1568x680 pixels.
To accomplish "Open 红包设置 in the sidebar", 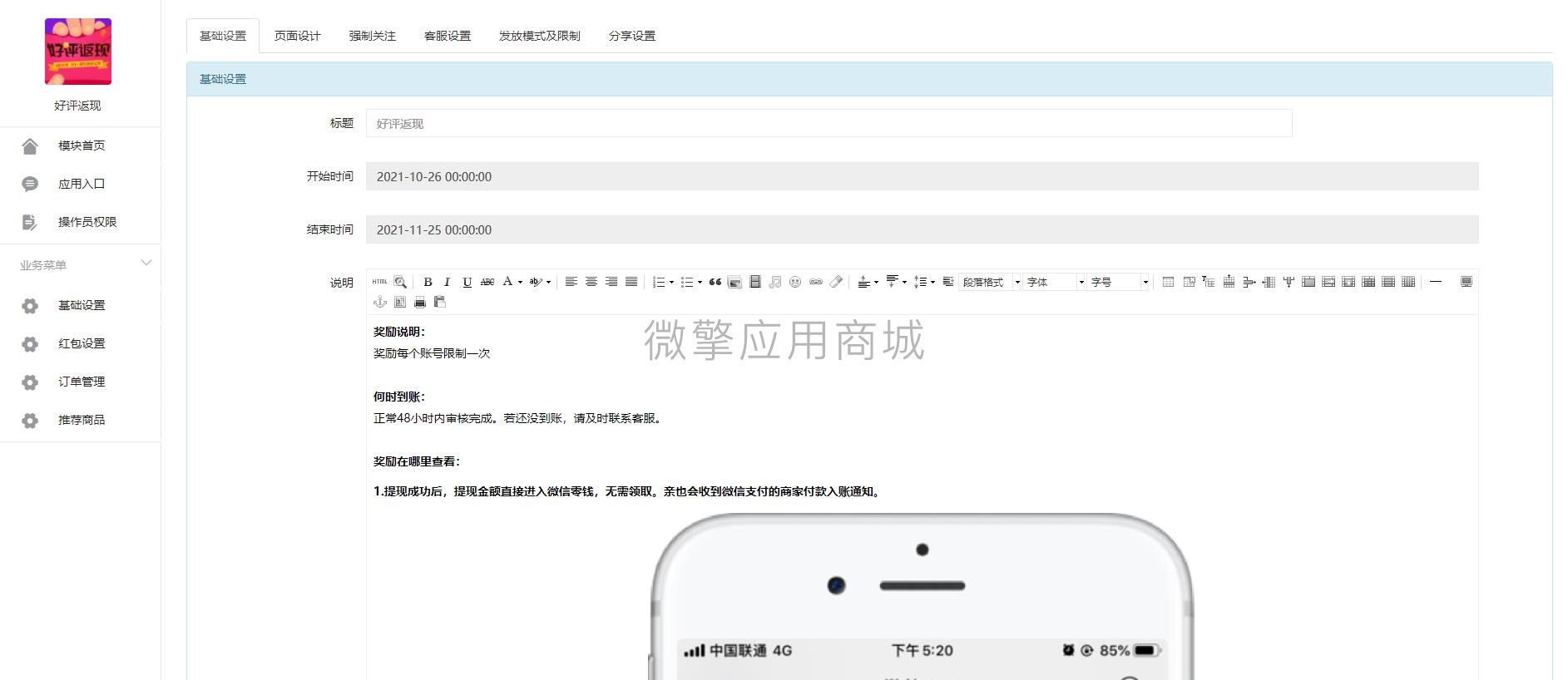I will pos(81,343).
